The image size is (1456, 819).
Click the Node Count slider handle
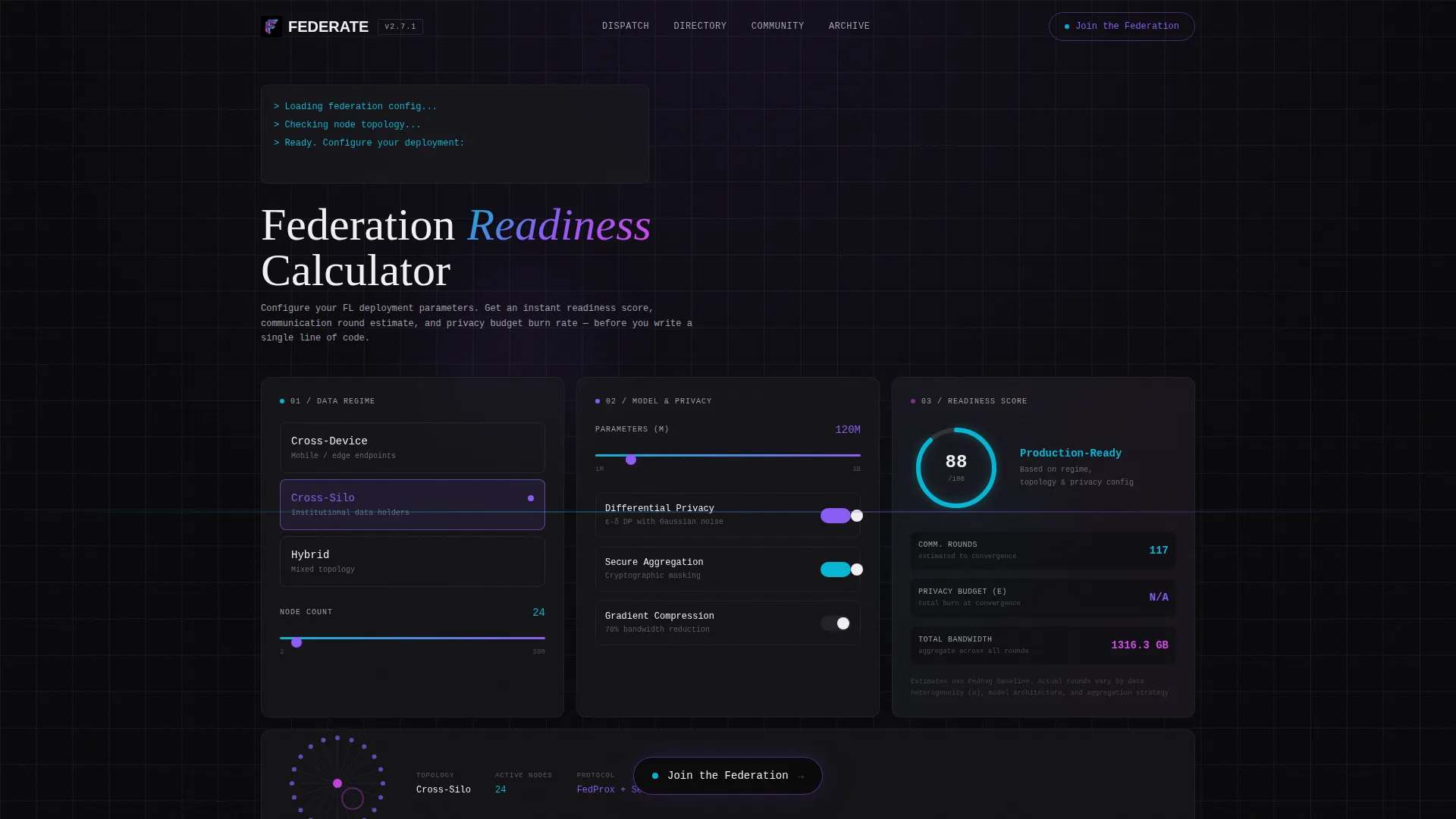tap(297, 642)
